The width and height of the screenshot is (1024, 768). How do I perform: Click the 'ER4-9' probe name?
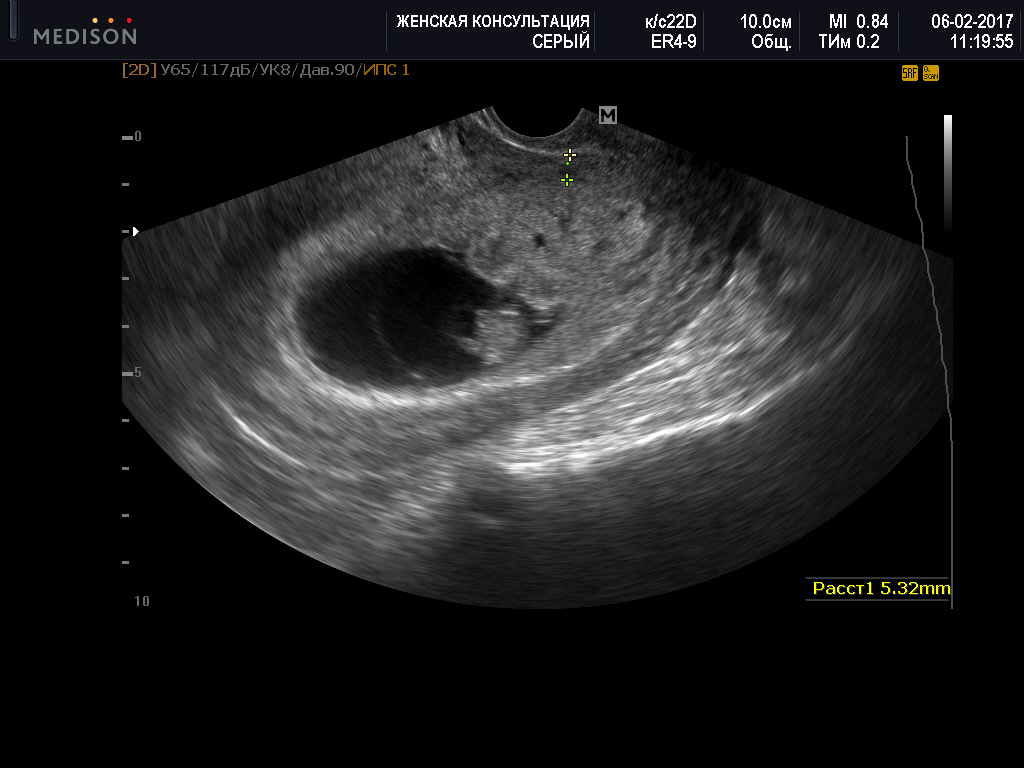[673, 42]
